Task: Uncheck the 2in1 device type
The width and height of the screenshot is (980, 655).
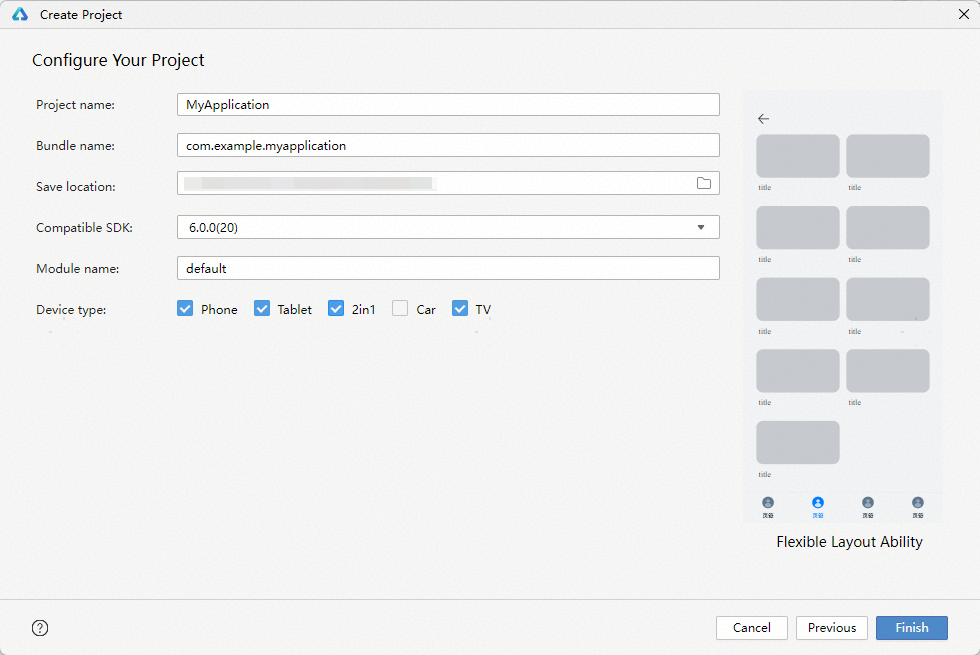Action: tap(336, 309)
